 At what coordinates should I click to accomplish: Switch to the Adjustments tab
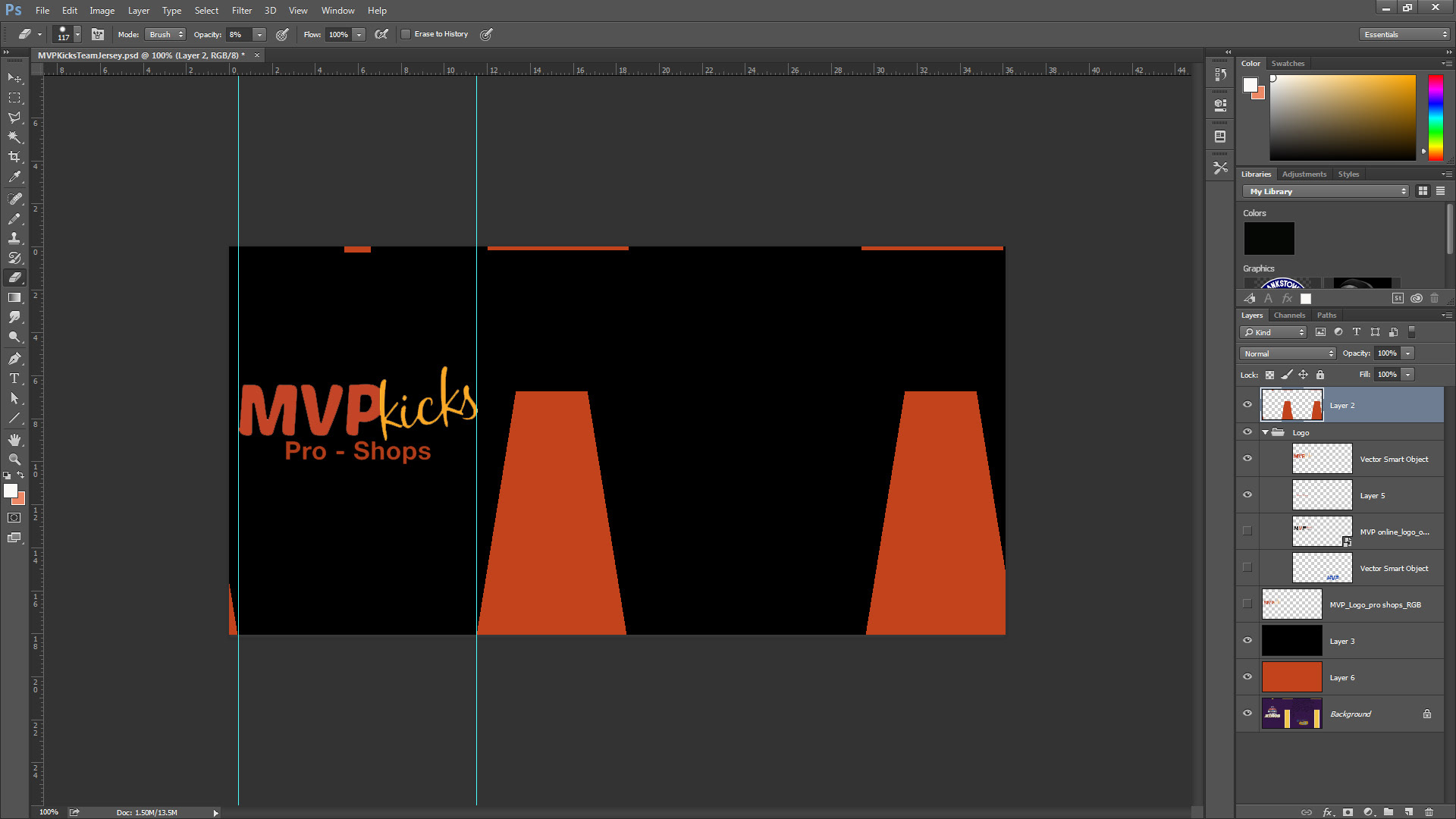[1304, 174]
